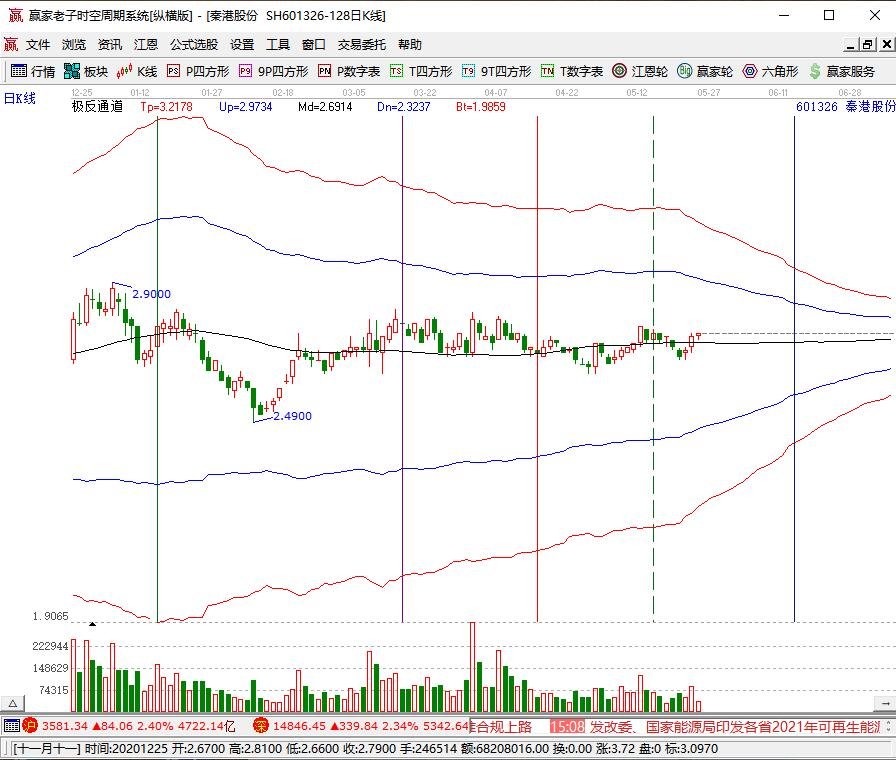Minimize the inner chart window
The image size is (896, 760).
(x=851, y=45)
